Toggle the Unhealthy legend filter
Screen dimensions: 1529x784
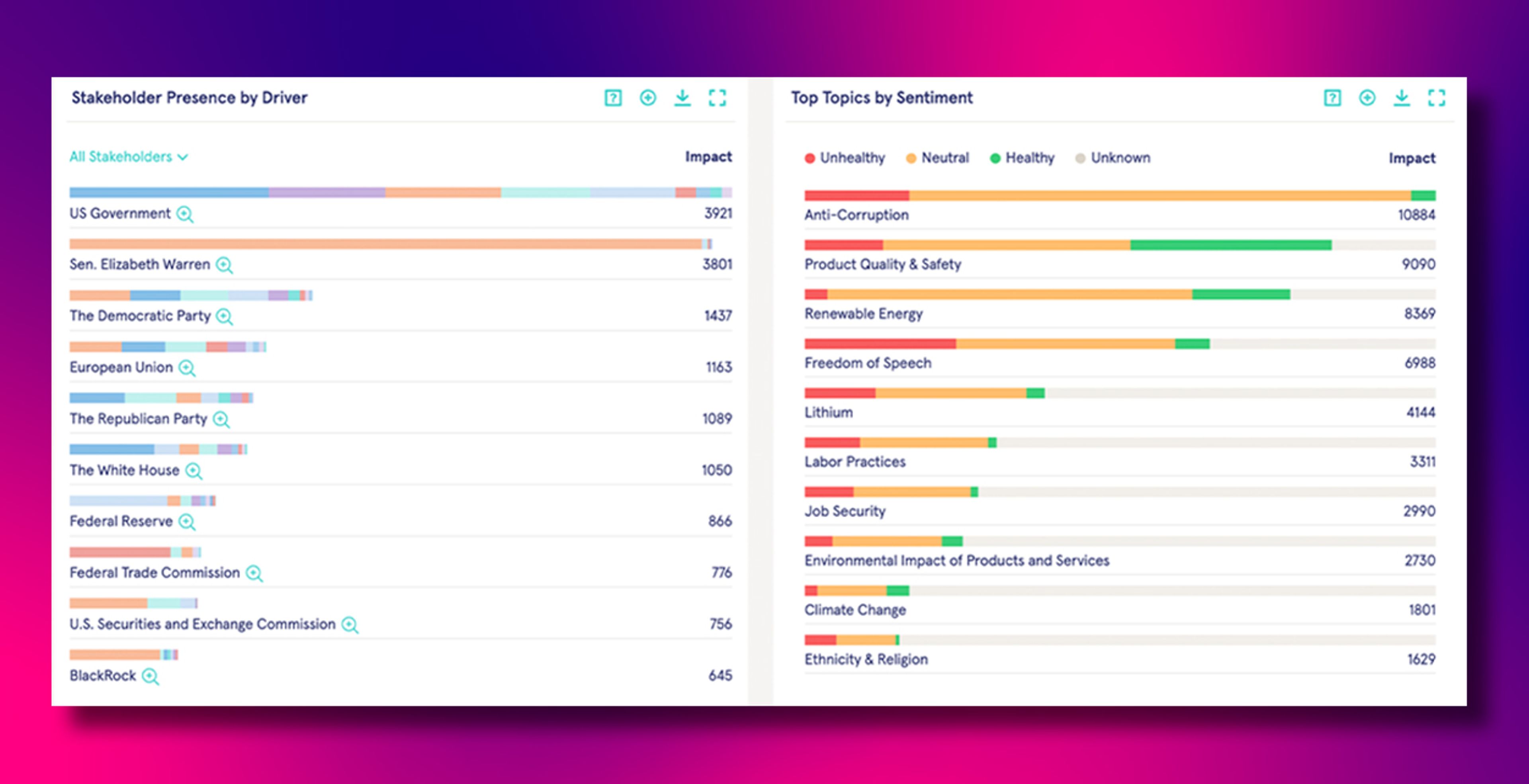coord(845,158)
